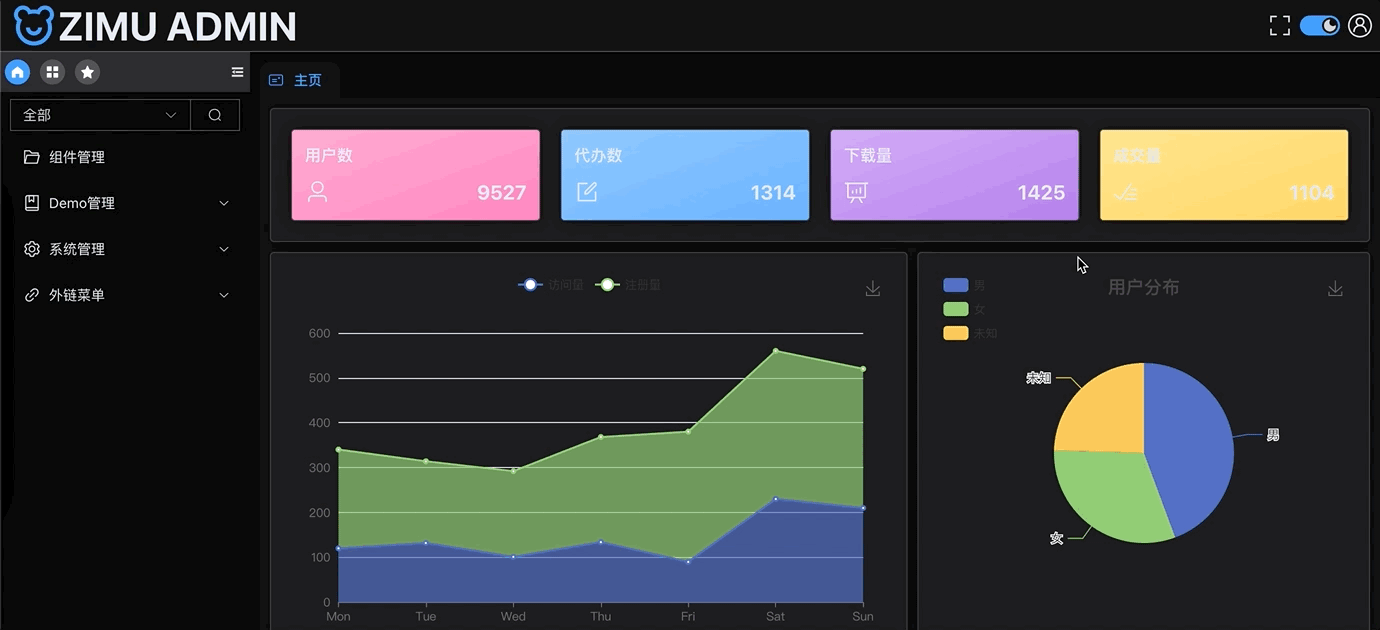Image resolution: width=1380 pixels, height=630 pixels.
Task: Toggle the 访问量 series legend
Action: pyautogui.click(x=550, y=285)
